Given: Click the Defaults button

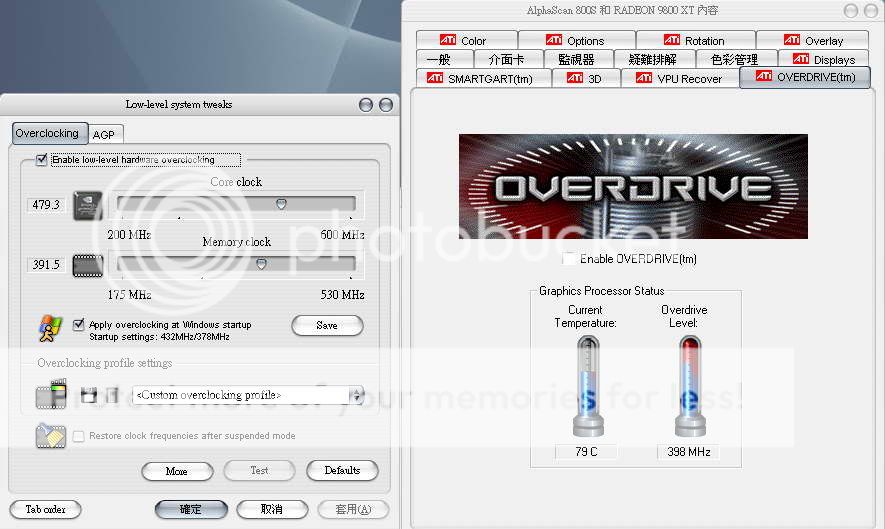Looking at the screenshot, I should tap(342, 470).
